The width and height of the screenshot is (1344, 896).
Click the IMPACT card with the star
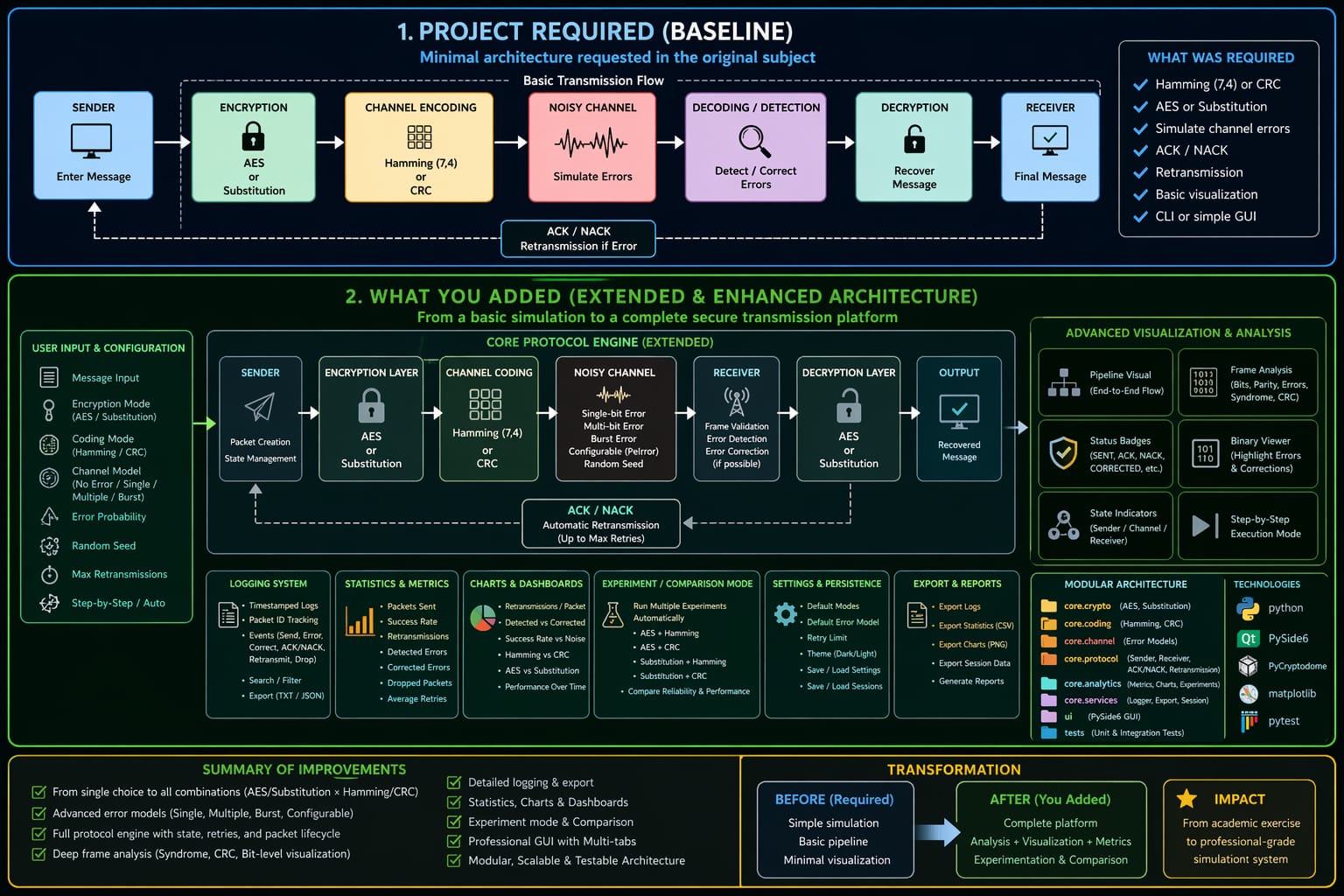(x=1240, y=828)
